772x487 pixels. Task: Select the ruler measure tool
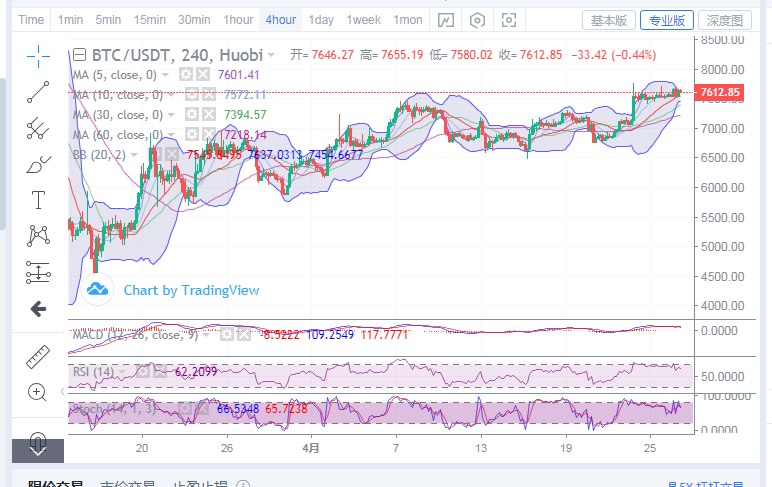click(x=38, y=357)
